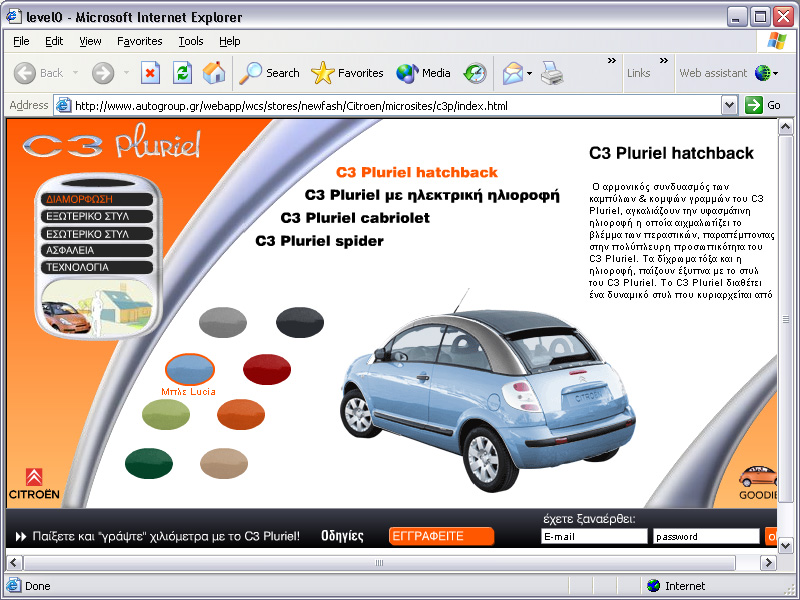Click the page icon in the address bar
This screenshot has height=600, width=800.
tap(63, 106)
